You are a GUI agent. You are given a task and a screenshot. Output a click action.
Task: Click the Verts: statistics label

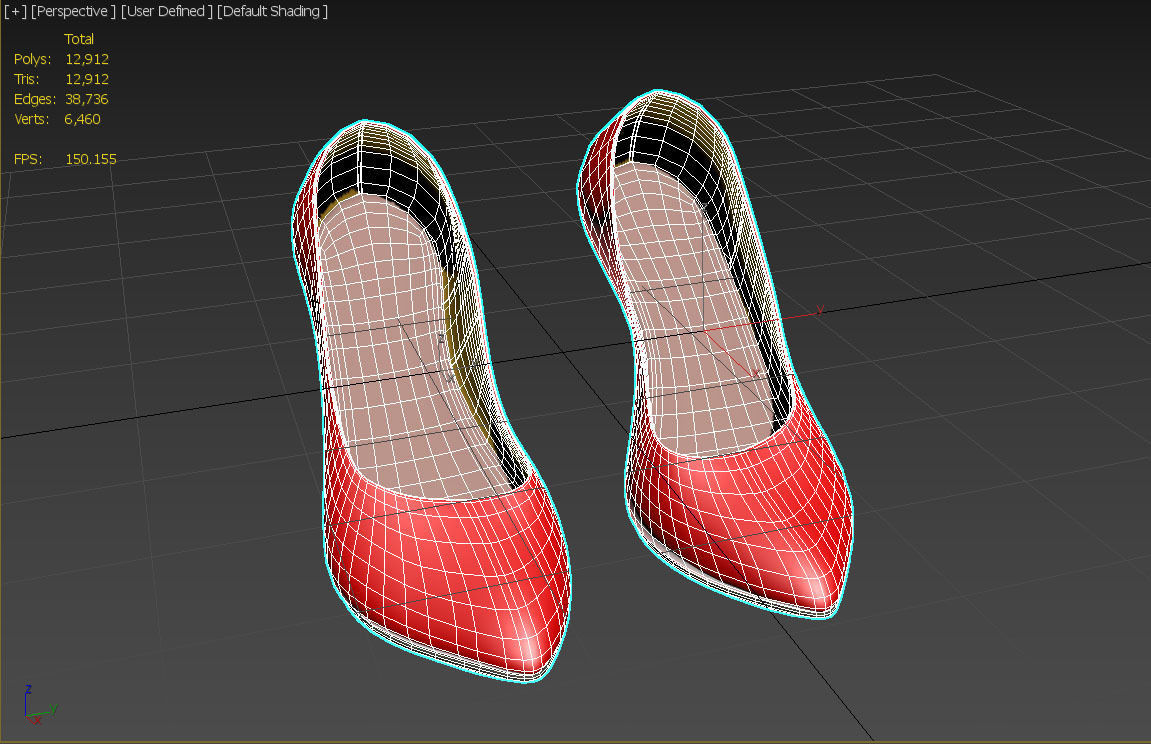coord(32,119)
